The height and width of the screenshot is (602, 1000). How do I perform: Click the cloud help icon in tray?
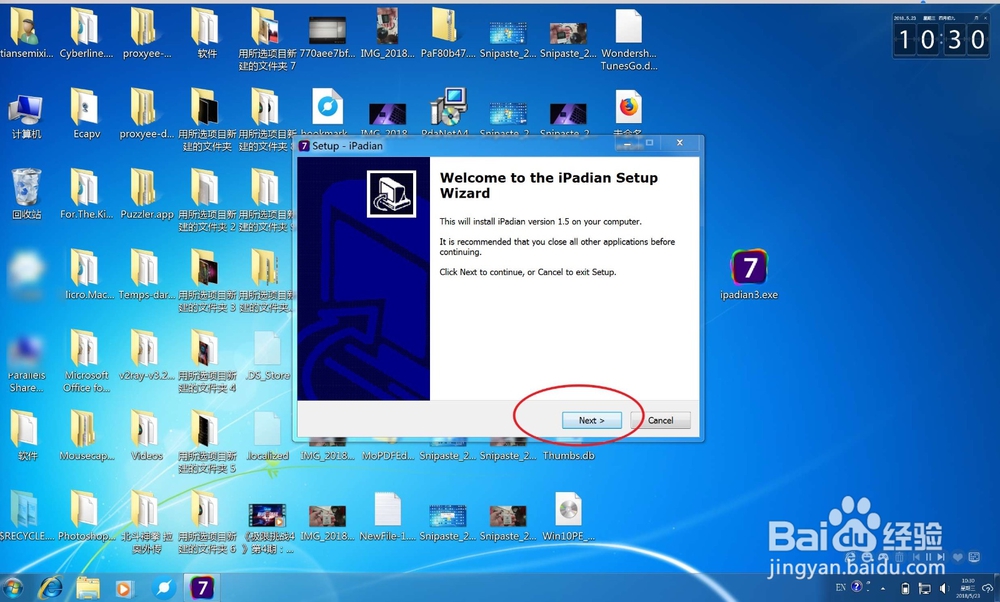(x=989, y=587)
